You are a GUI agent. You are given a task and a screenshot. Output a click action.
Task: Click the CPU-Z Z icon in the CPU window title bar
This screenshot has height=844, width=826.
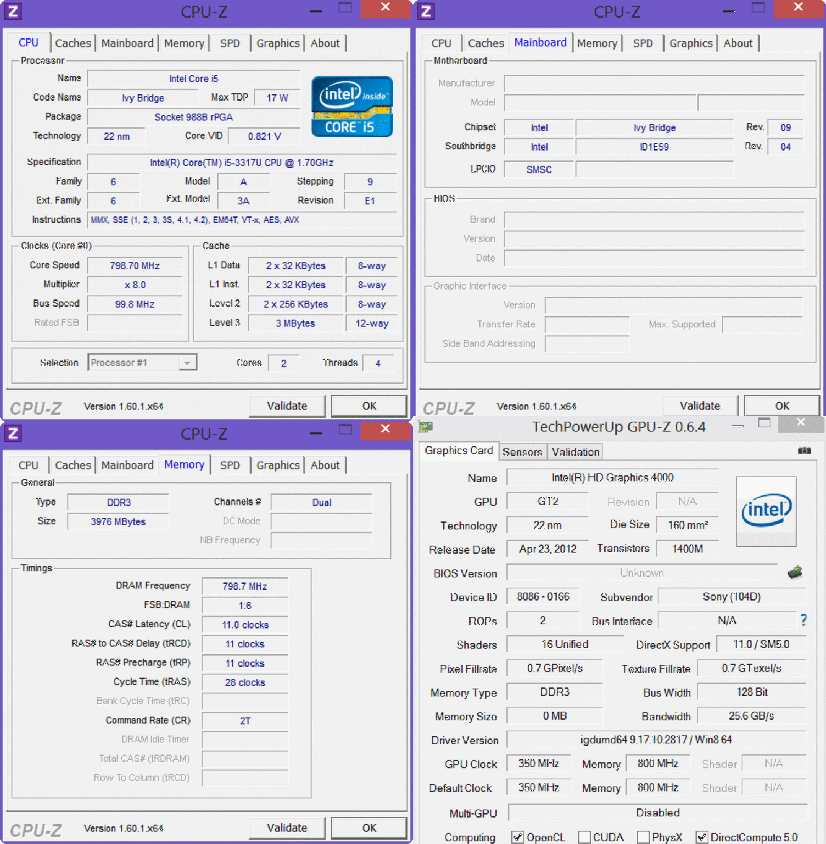(13, 11)
